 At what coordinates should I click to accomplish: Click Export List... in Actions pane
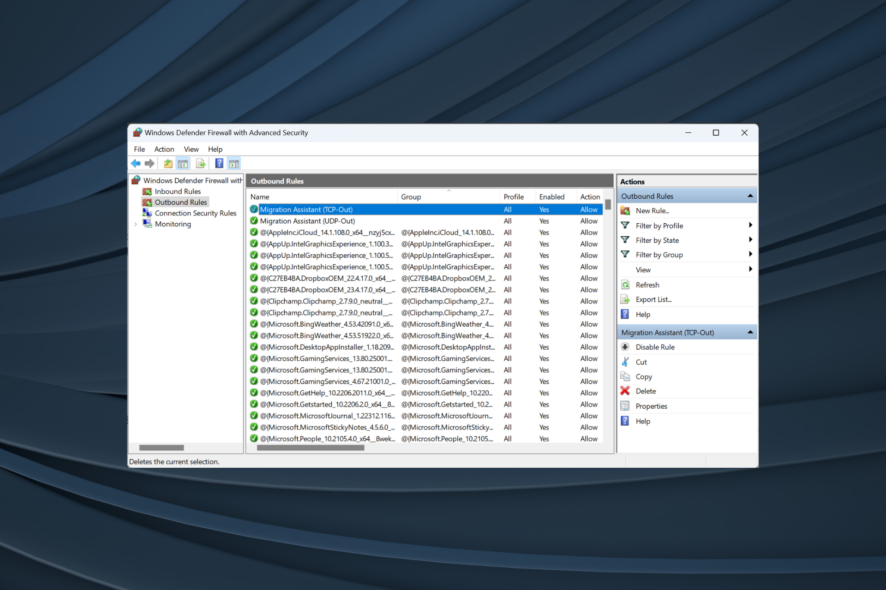pyautogui.click(x=653, y=300)
